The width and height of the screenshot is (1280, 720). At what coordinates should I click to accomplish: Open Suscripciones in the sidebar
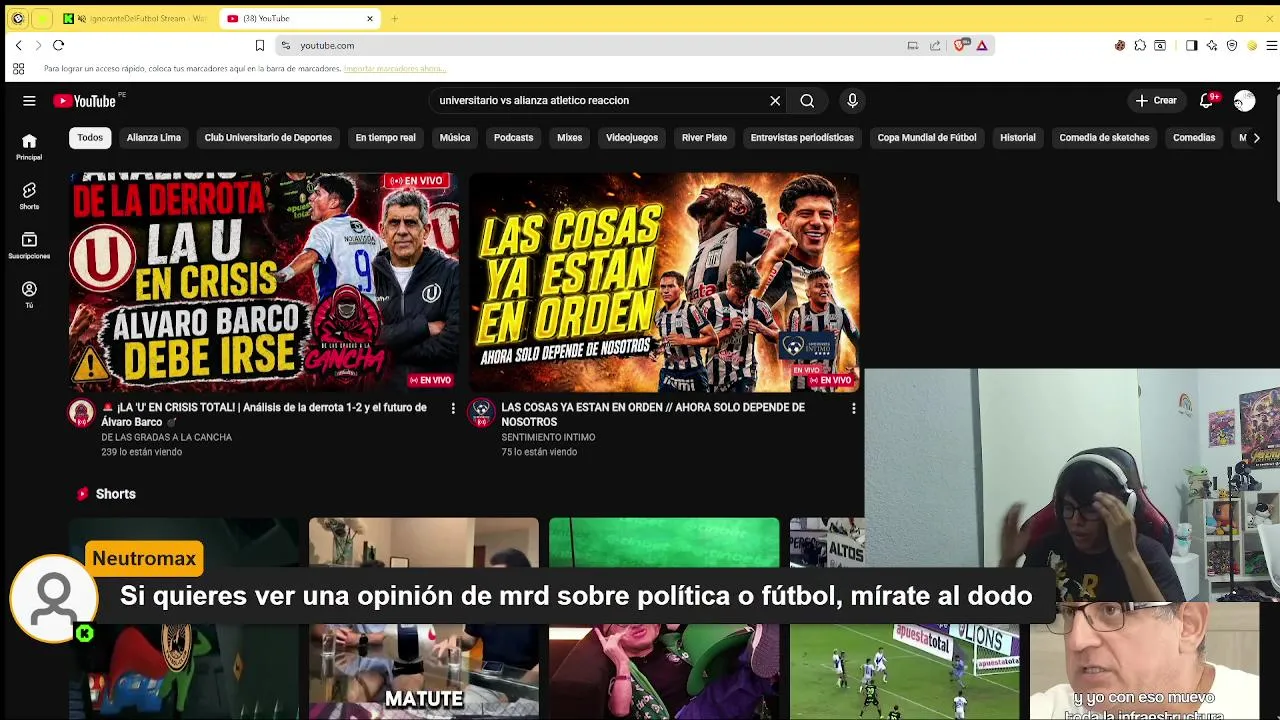coord(29,245)
